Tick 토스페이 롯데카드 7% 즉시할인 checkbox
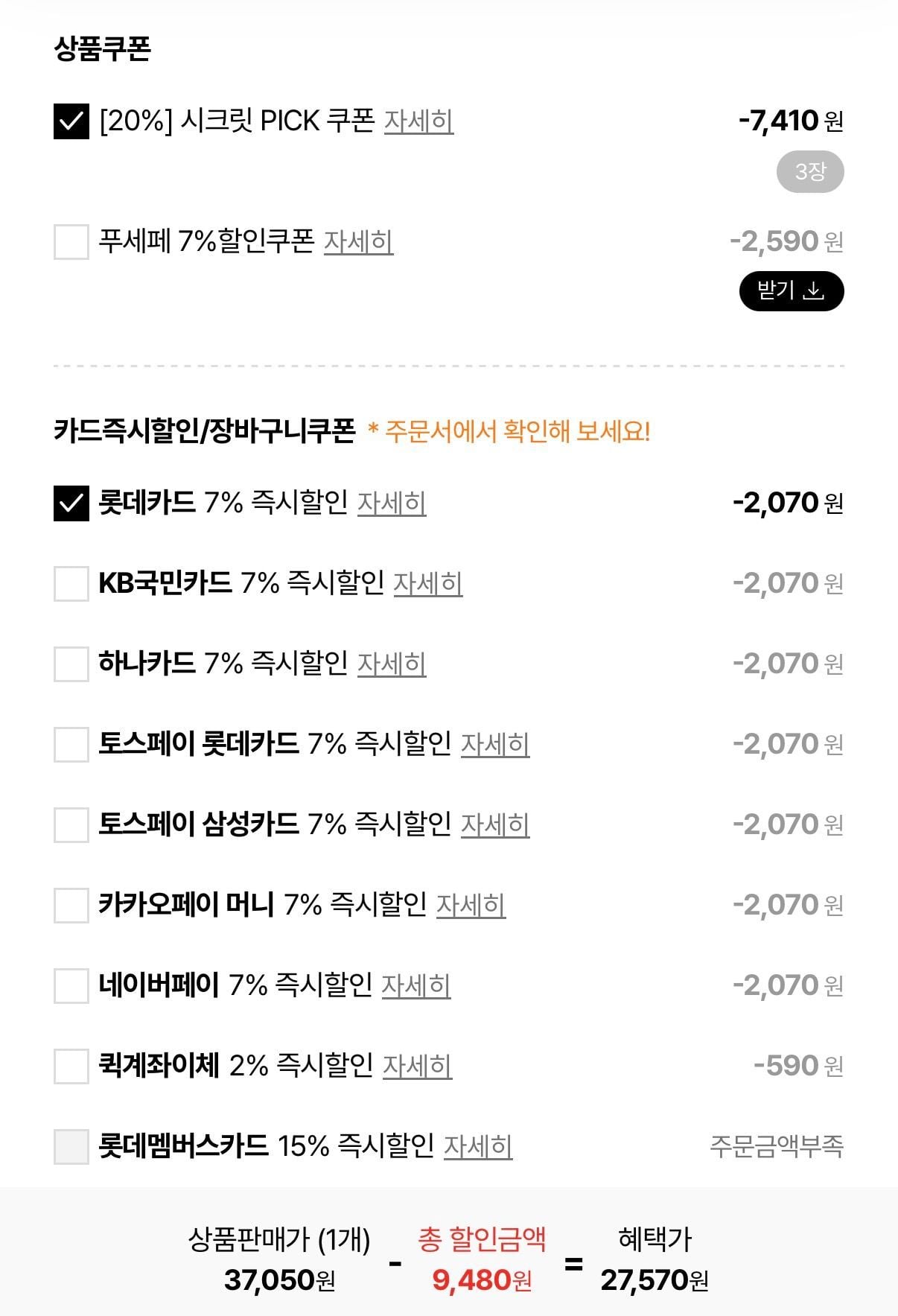Image resolution: width=898 pixels, height=1316 pixels. pyautogui.click(x=71, y=745)
